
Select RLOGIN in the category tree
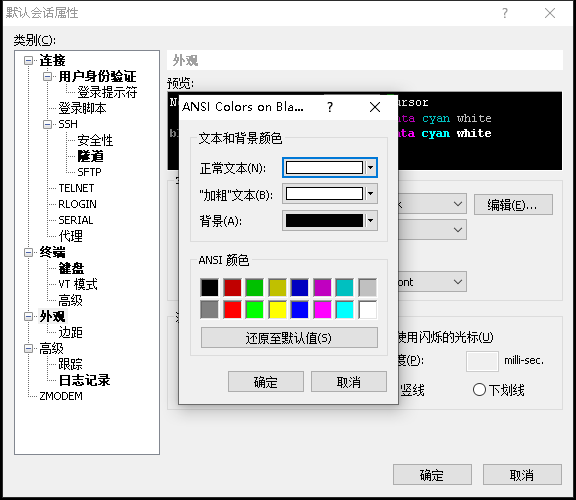point(78,204)
